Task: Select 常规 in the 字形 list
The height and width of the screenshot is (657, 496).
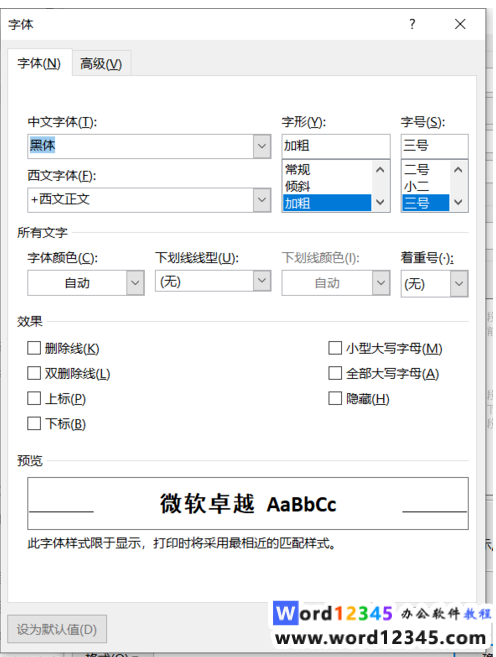Action: (327, 170)
